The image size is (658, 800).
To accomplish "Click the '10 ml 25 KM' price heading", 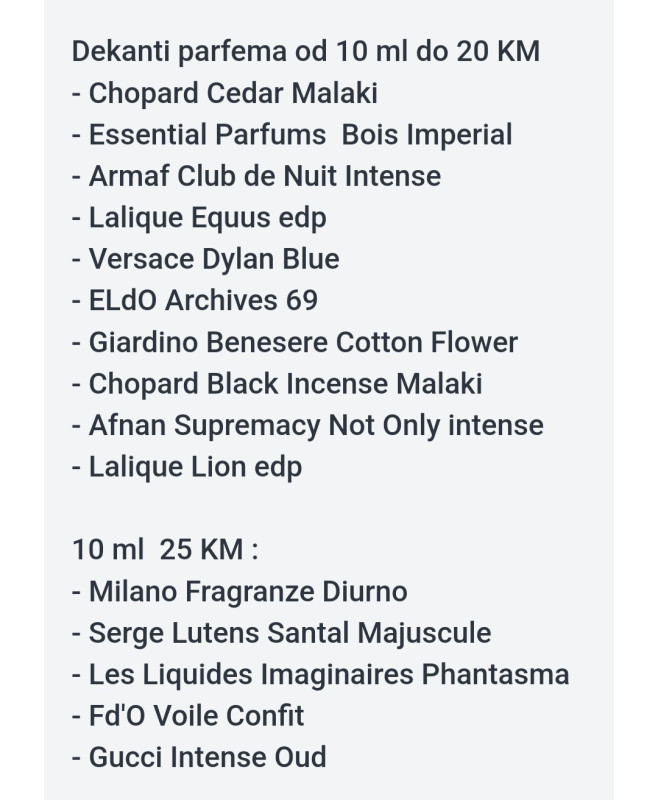I will 165,550.
